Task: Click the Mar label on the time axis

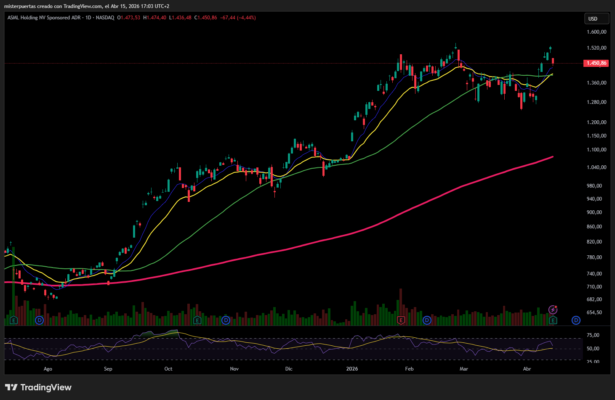Action: [462, 368]
